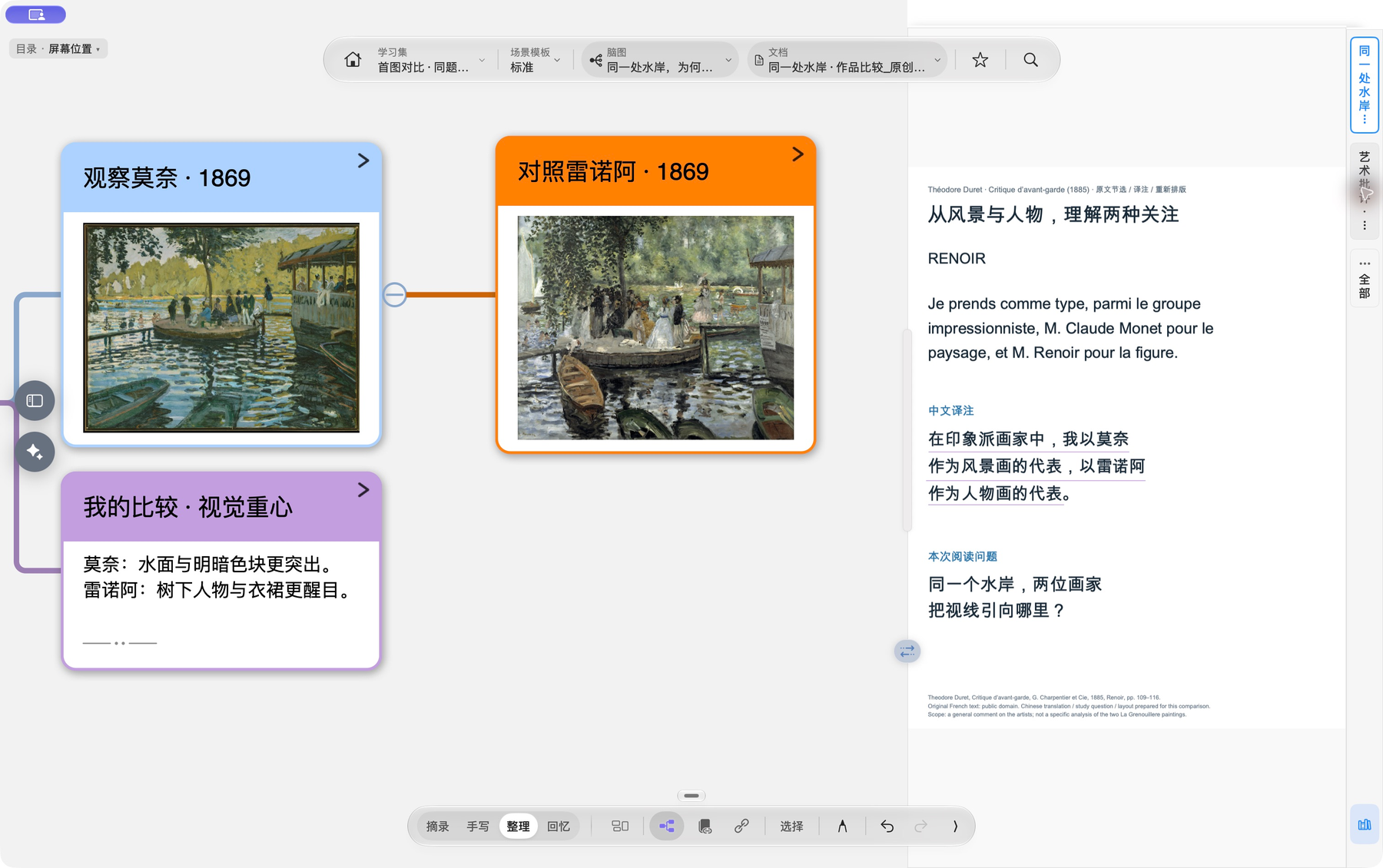Screen dimensions: 1383x868
Task: Open the 目录 · 屏幕位置 dropdown
Action: pyautogui.click(x=58, y=49)
